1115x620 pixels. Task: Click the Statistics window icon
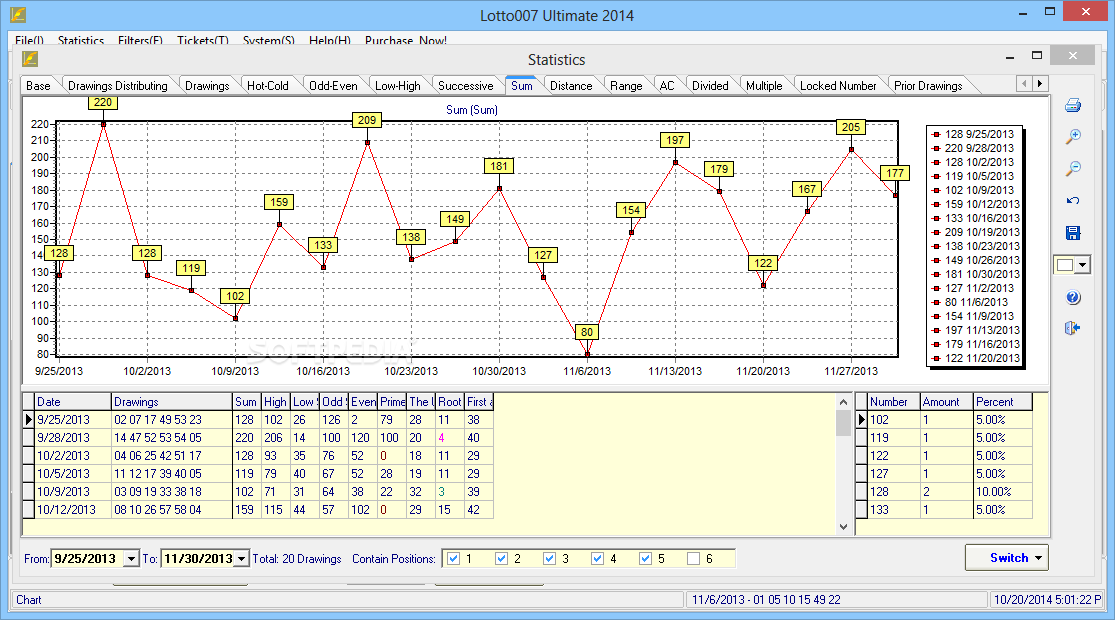coord(30,59)
